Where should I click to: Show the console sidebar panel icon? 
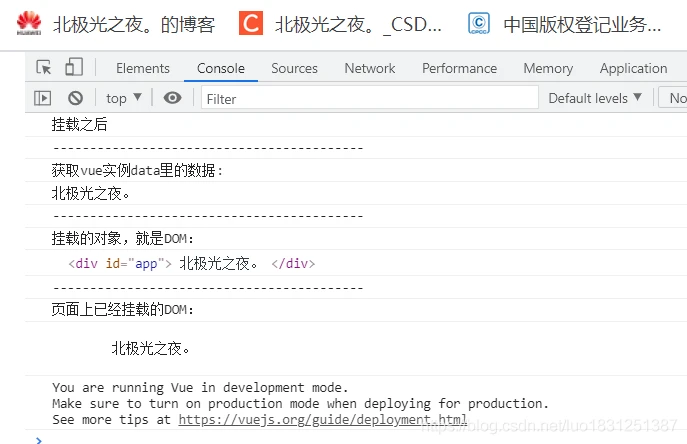coord(42,98)
